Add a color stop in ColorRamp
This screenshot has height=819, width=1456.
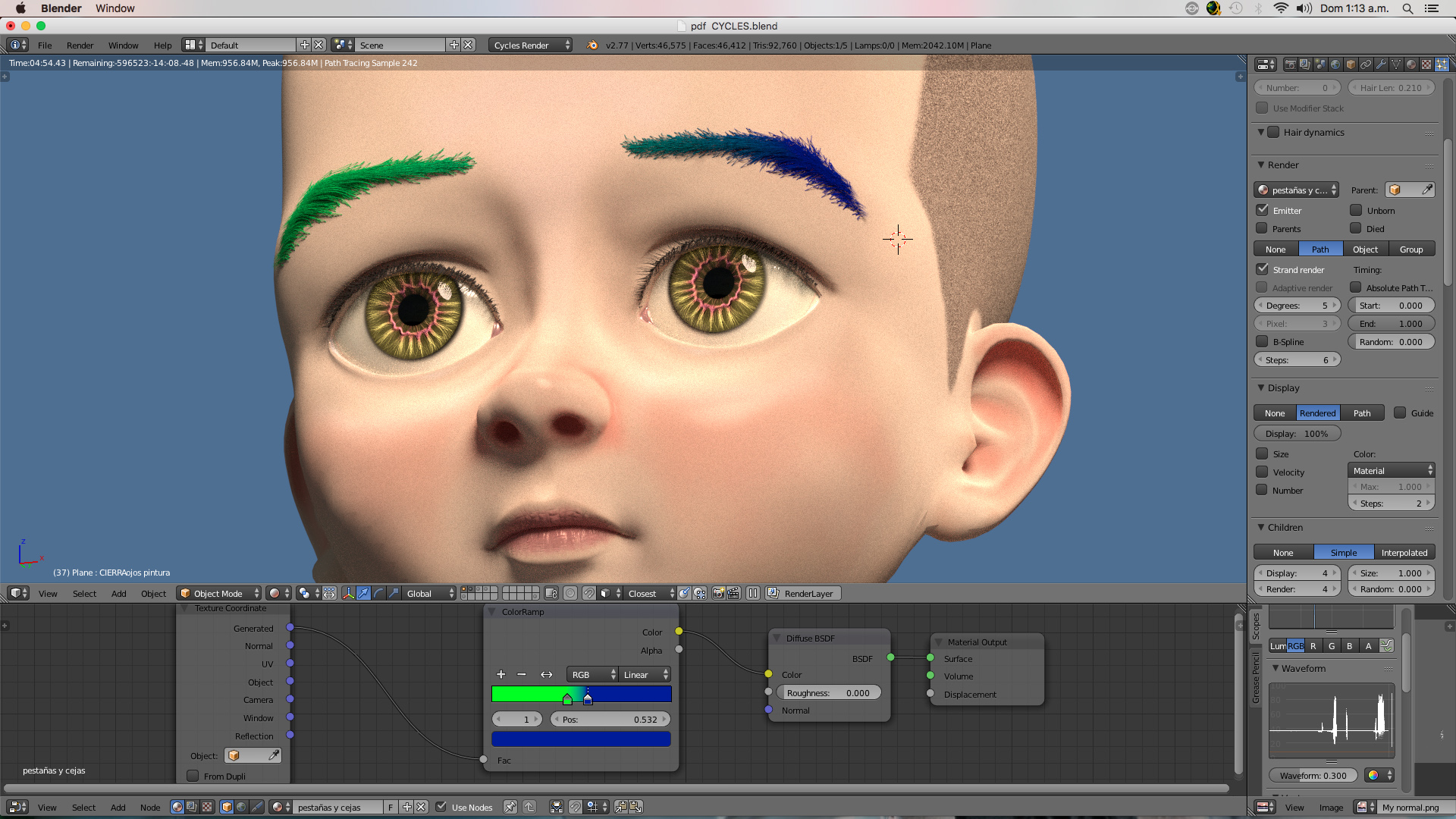coord(500,674)
